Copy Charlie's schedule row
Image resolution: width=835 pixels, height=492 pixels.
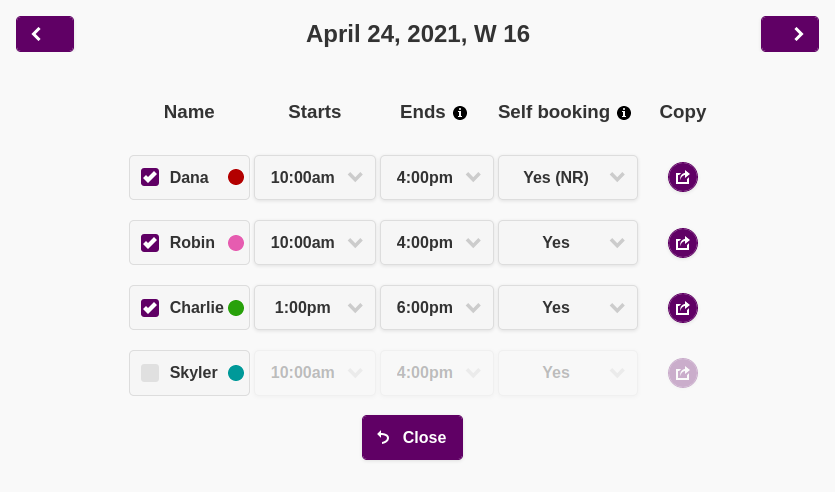coord(683,308)
